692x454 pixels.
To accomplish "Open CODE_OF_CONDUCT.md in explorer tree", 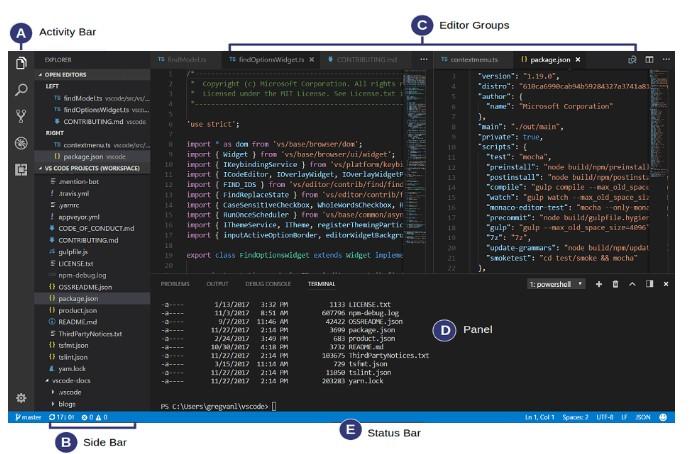I will click(93, 228).
